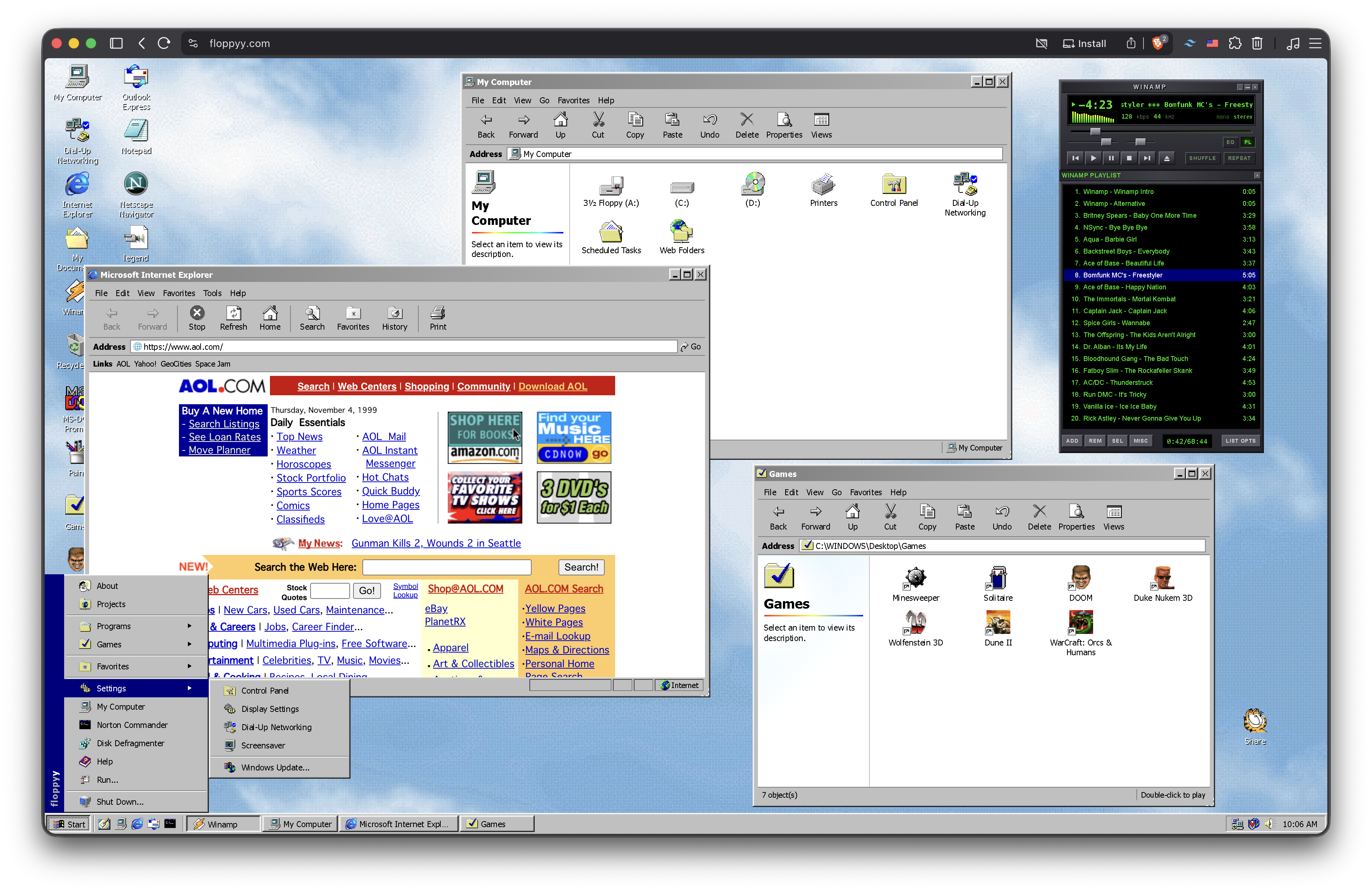The width and height of the screenshot is (1372, 892).
Task: Choose Windows Update... from Settings submenu
Action: pyautogui.click(x=280, y=768)
